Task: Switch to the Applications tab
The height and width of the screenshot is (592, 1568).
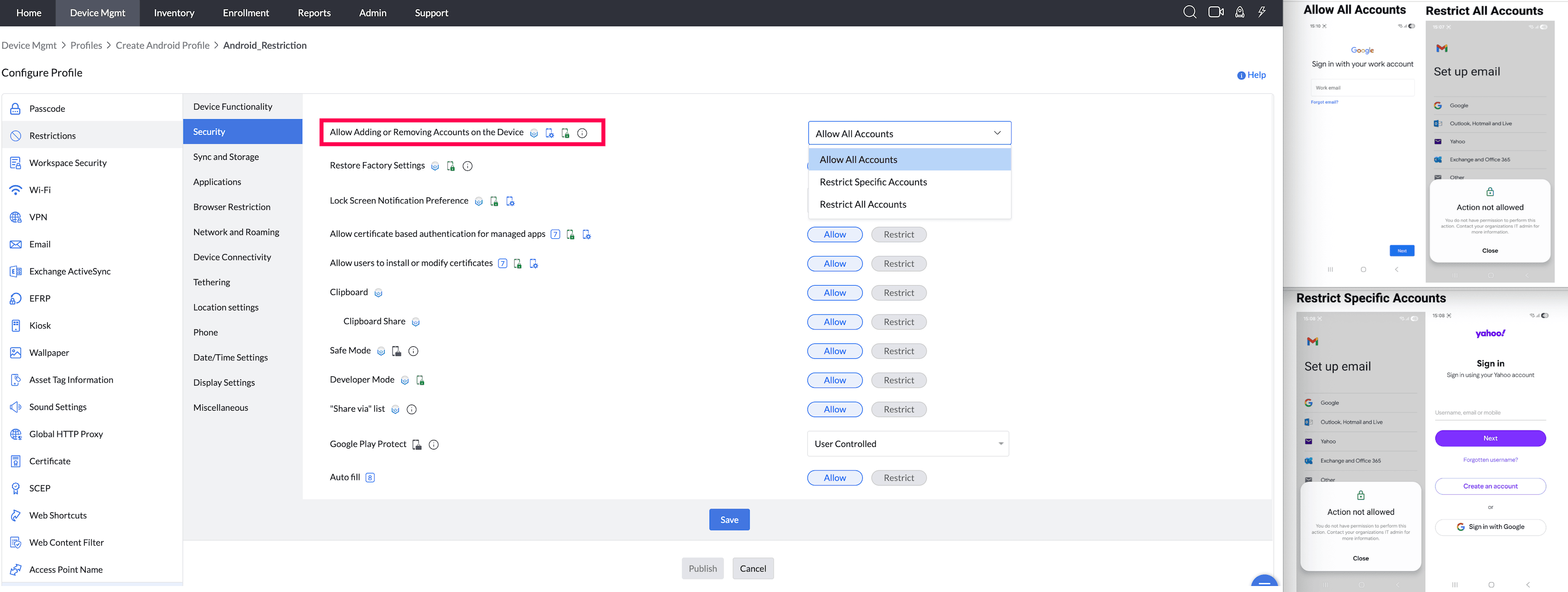Action: click(217, 181)
